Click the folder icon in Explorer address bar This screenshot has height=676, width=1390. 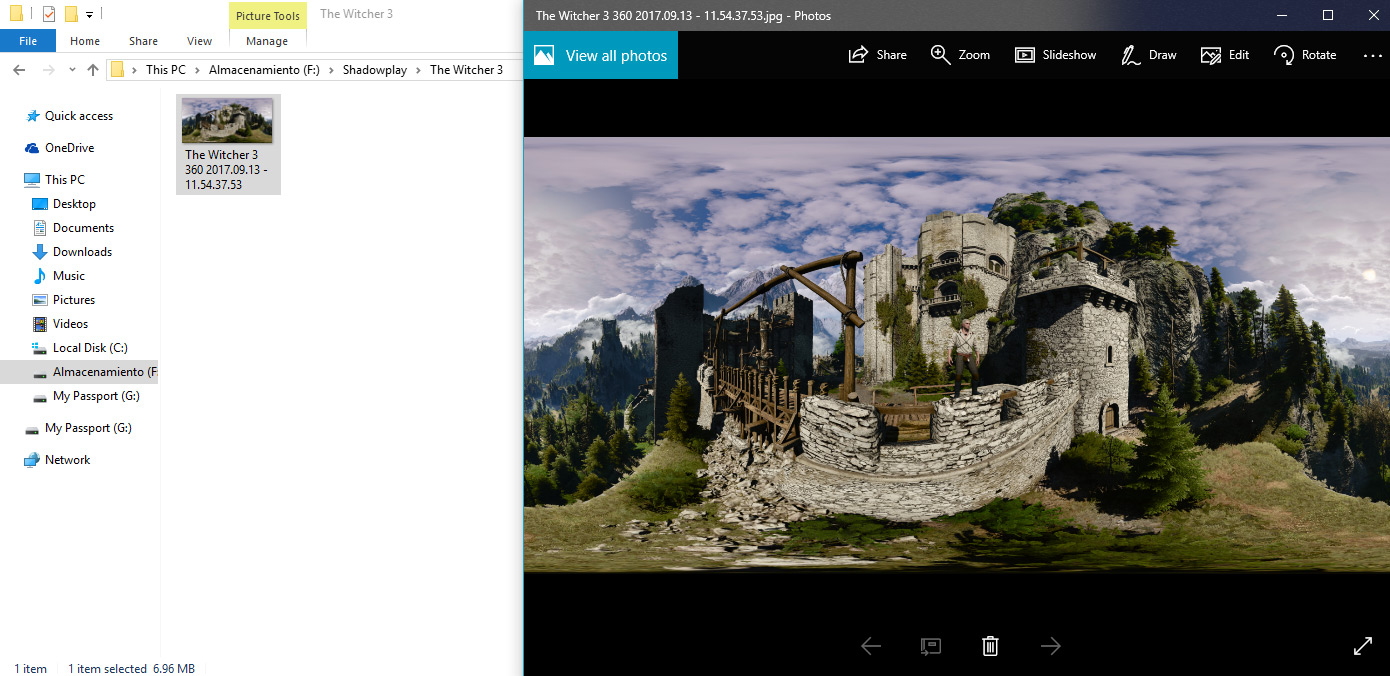tap(118, 70)
